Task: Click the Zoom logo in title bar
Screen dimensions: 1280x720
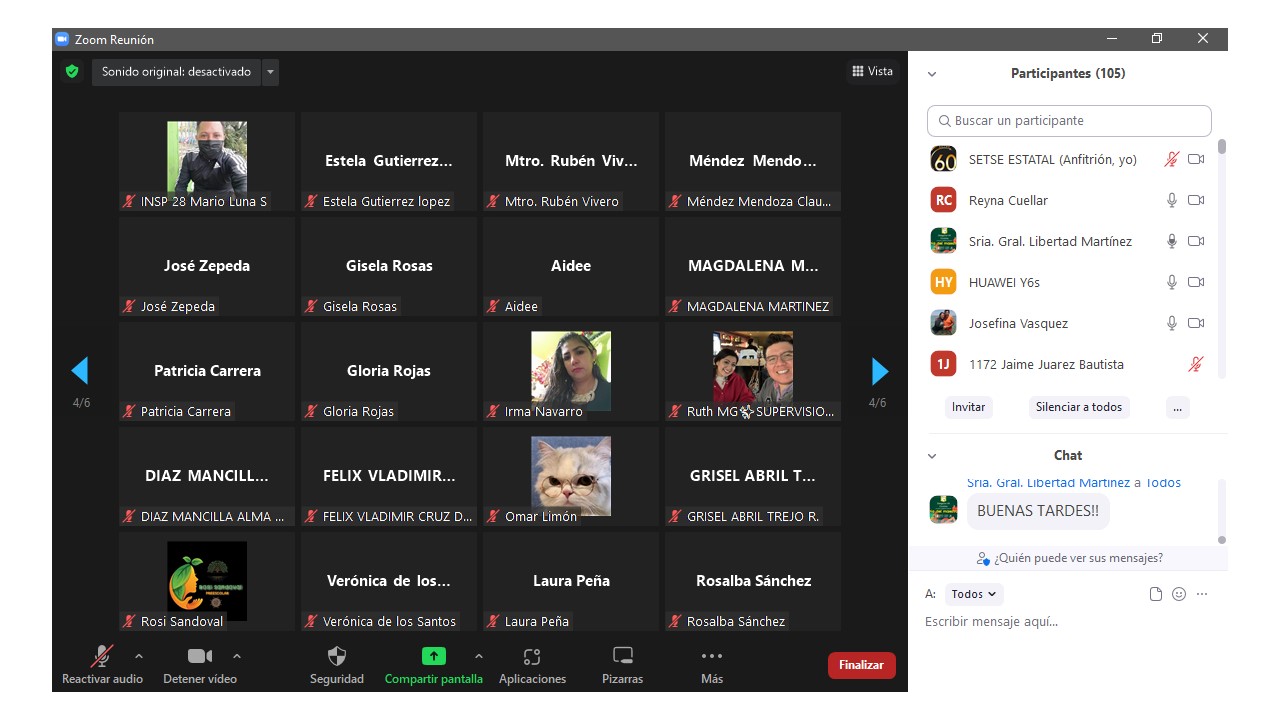Action: point(62,39)
